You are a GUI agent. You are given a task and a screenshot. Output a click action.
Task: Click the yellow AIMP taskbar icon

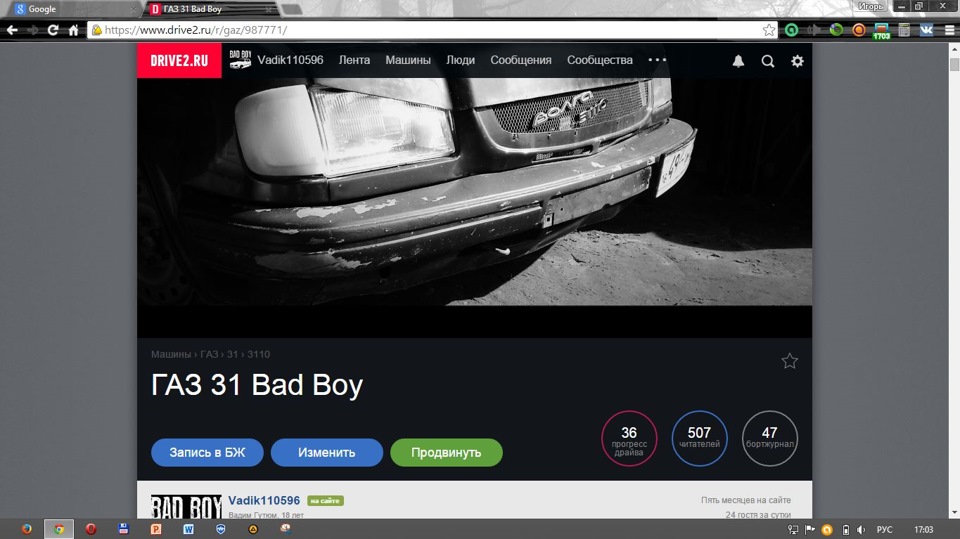pos(253,529)
